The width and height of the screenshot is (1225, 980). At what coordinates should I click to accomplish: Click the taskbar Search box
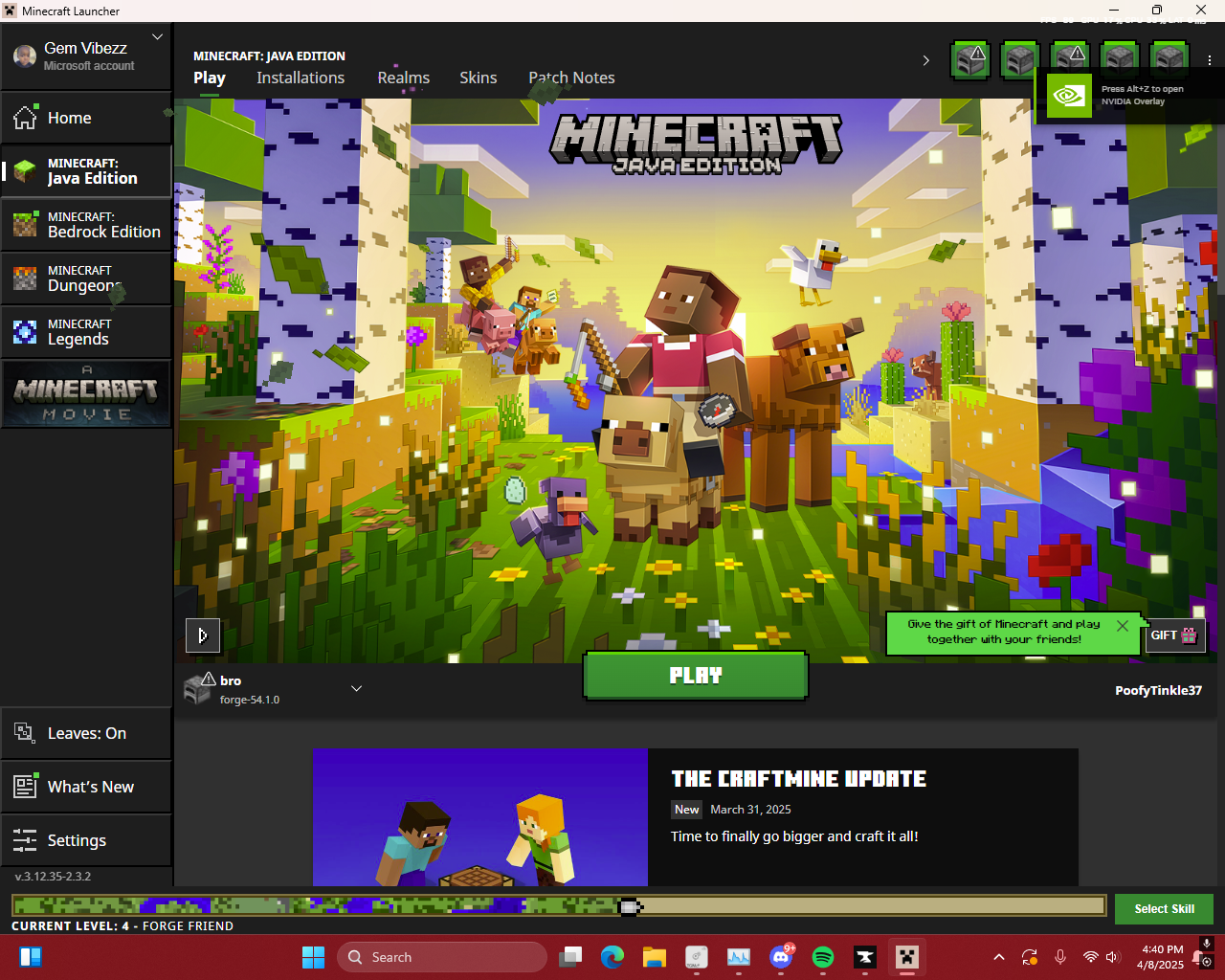[442, 957]
